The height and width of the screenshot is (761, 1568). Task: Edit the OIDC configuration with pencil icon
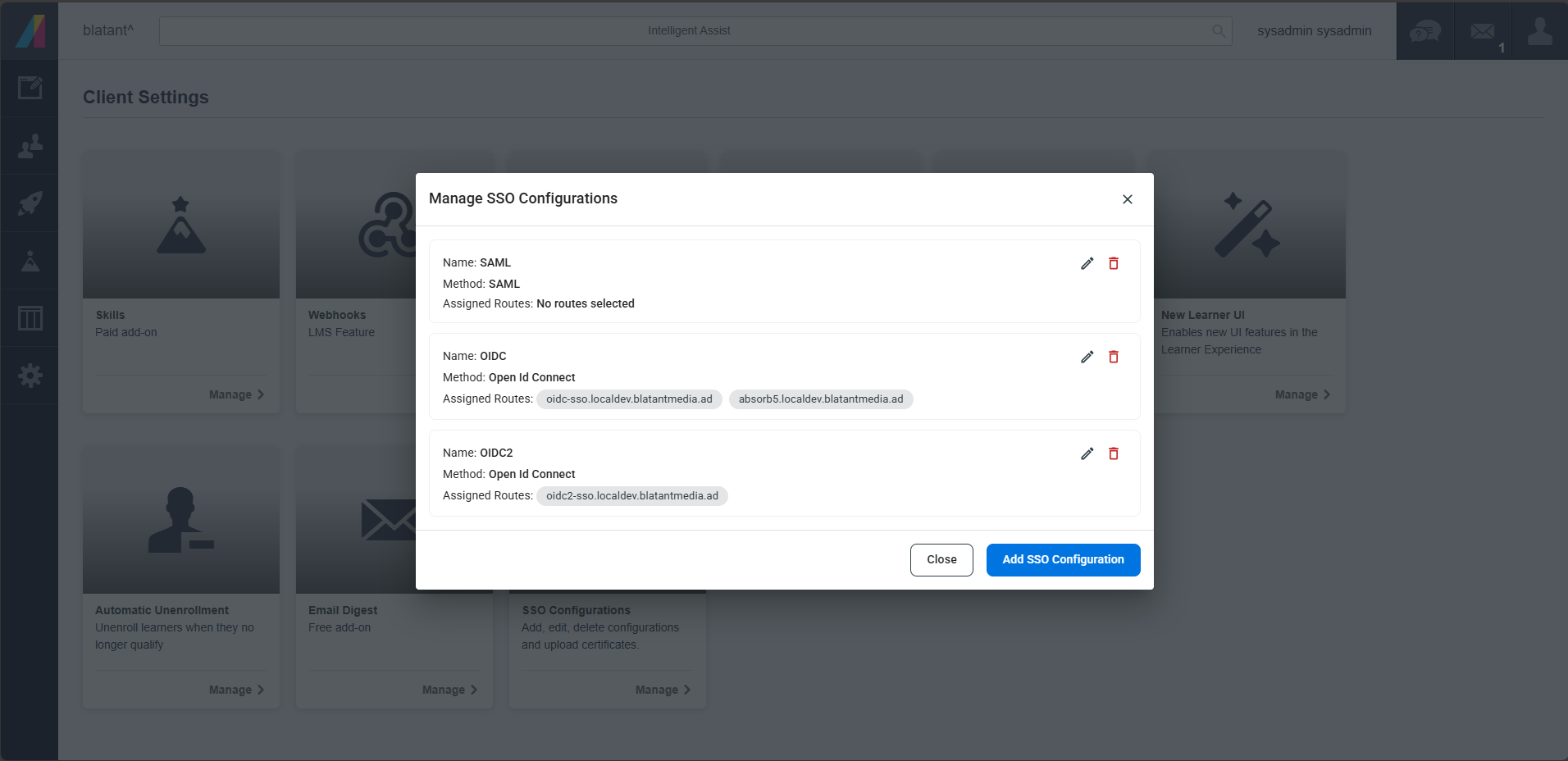pyautogui.click(x=1087, y=357)
